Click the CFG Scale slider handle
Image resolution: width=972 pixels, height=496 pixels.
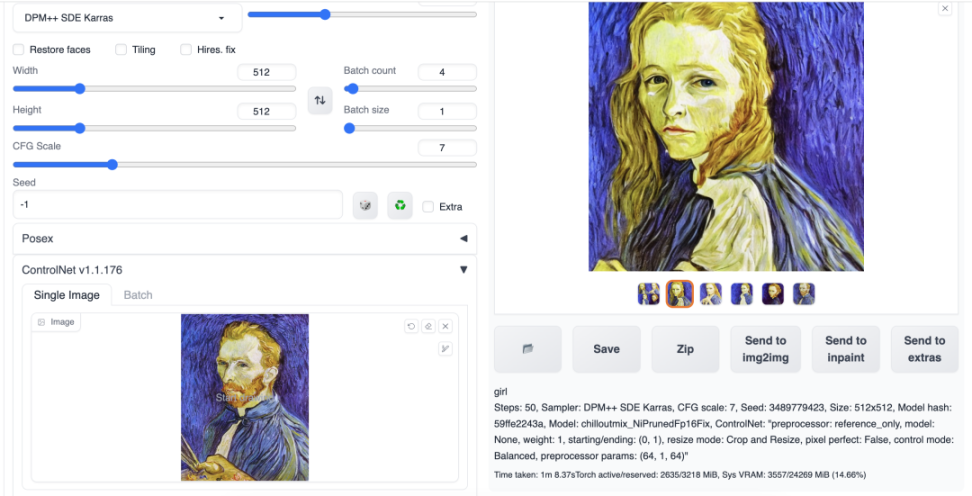(112, 165)
